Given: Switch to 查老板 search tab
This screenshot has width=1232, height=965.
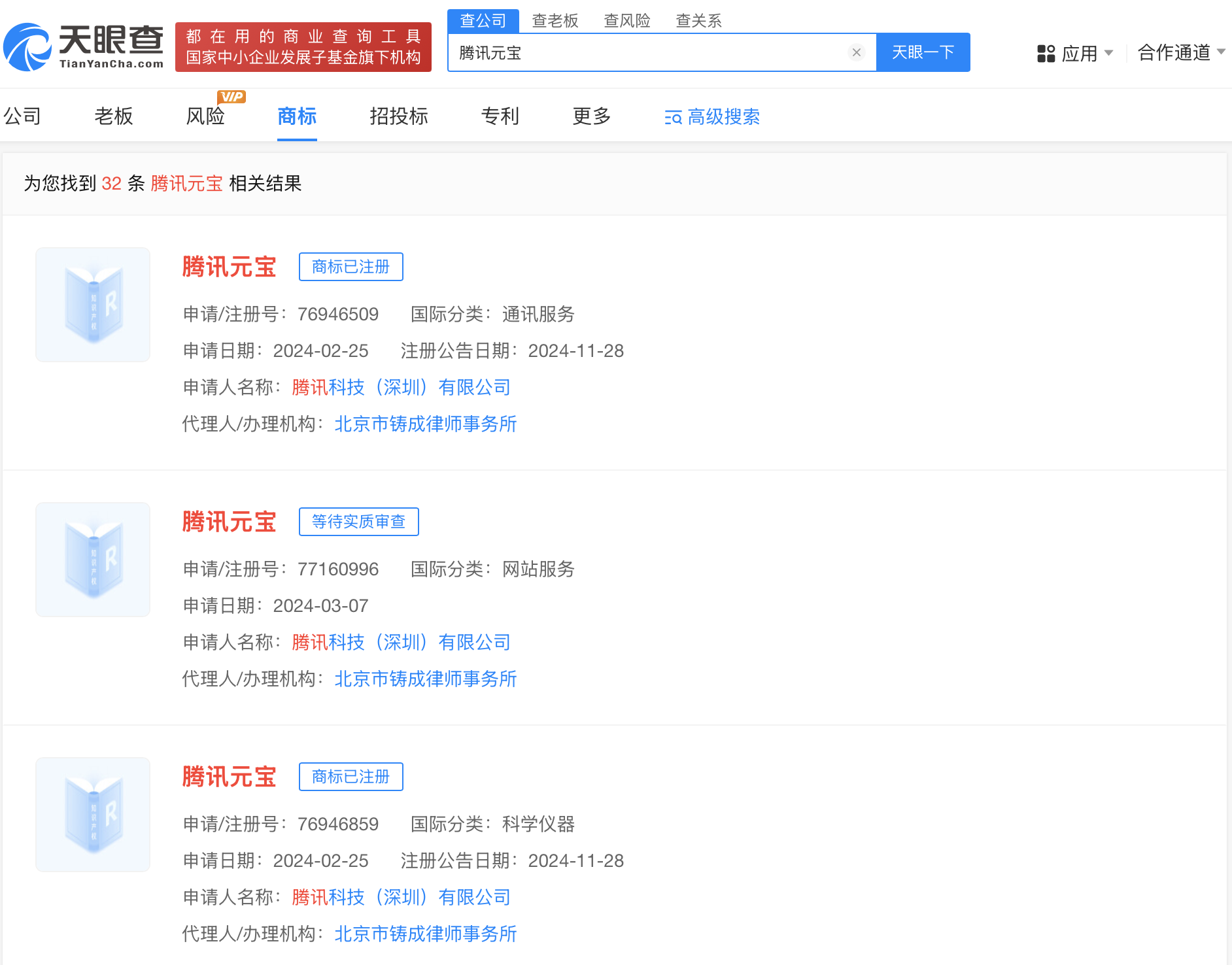Looking at the screenshot, I should [x=555, y=21].
